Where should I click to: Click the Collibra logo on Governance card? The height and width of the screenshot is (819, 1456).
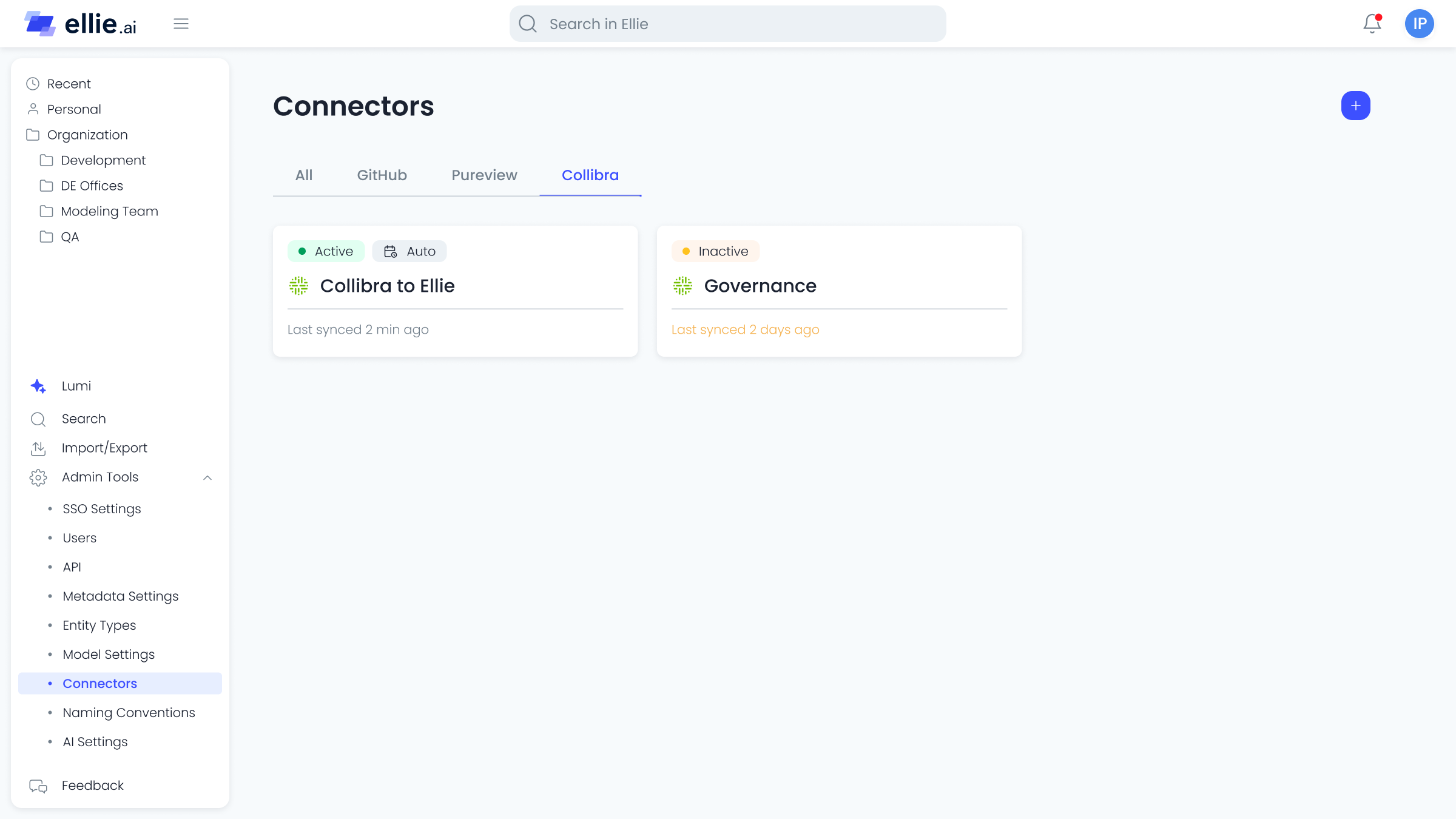click(682, 285)
